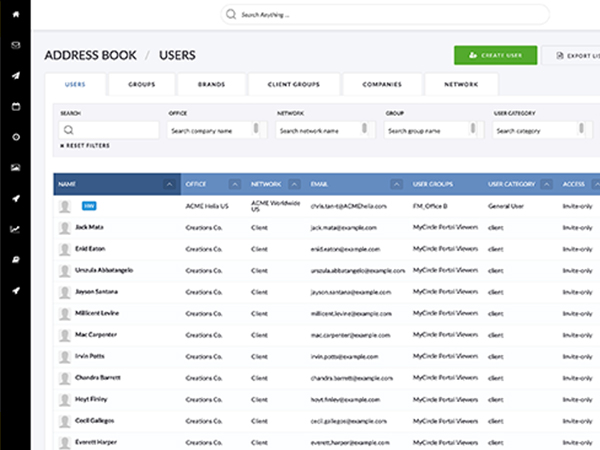Click the Export Users button
Image resolution: width=600 pixels, height=450 pixels.
(571, 55)
